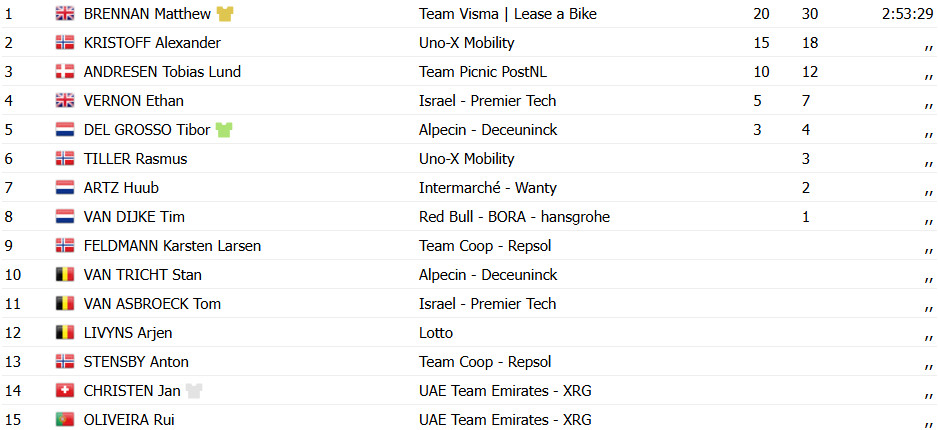Screen dimensions: 938x430
Task: Click the Norwegian flag next to Kristoff Alexander
Action: click(x=65, y=42)
